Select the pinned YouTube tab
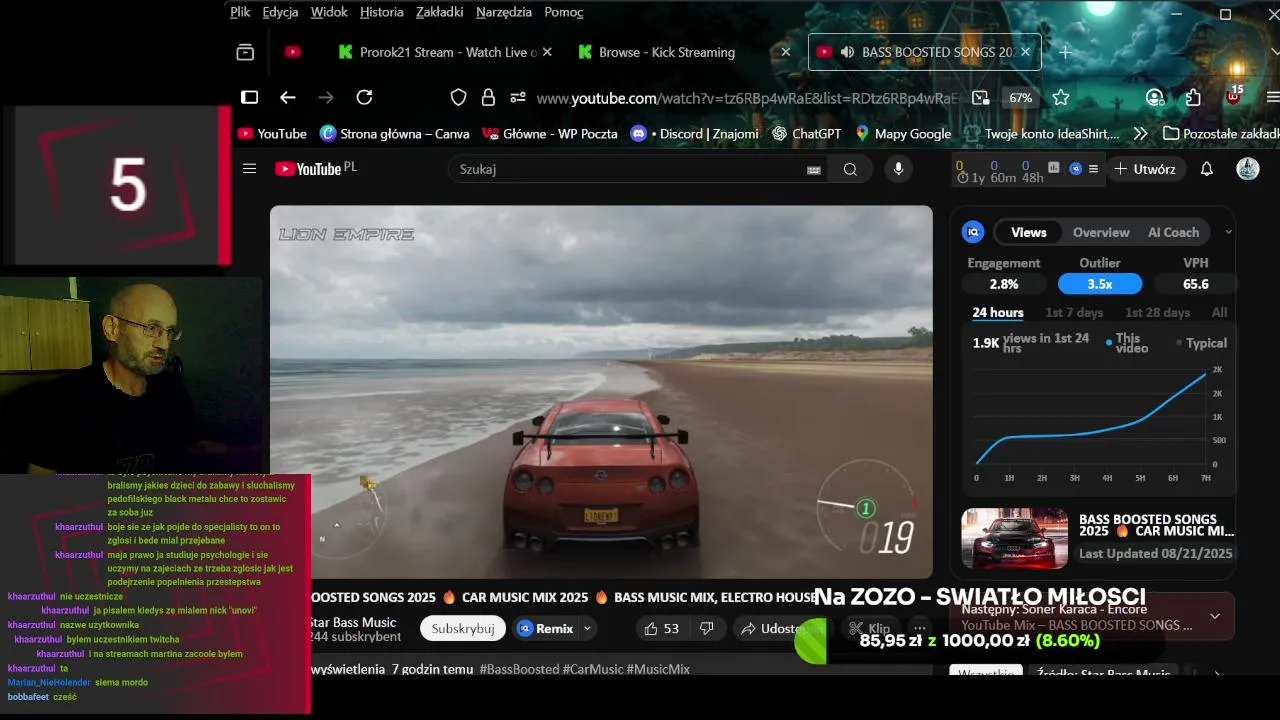1280x720 pixels. click(x=293, y=52)
